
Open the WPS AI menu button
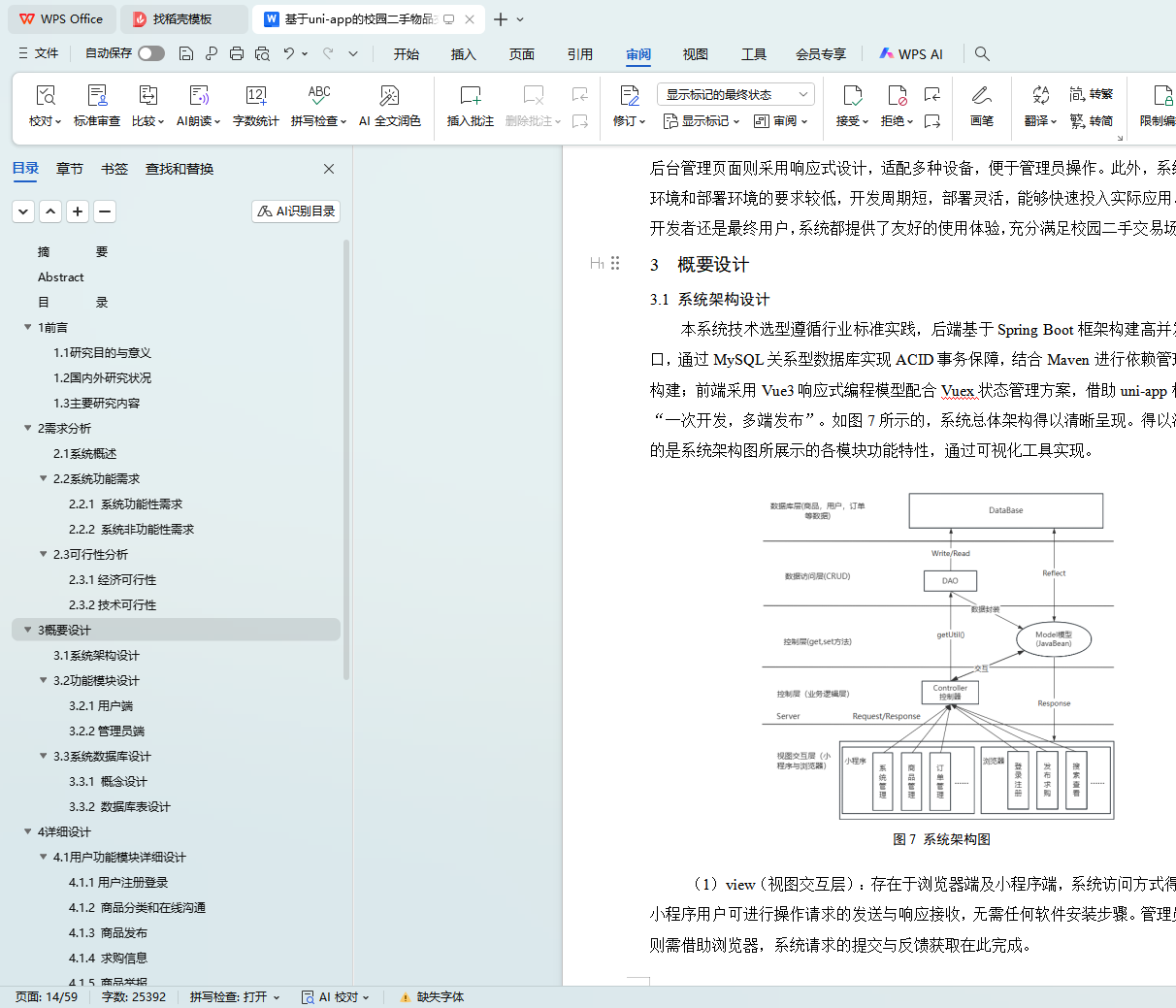[911, 54]
